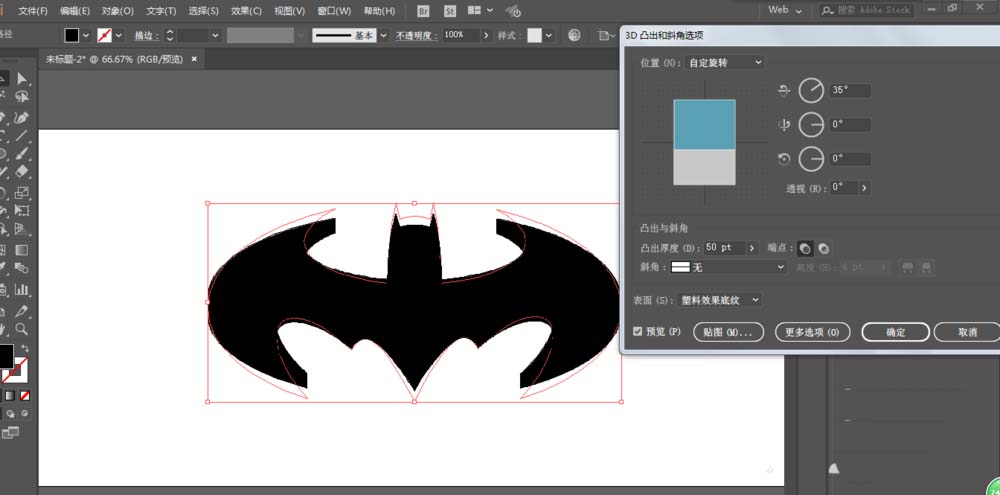Click the black fill swatch in control bar
1000x495 pixels.
(71, 35)
